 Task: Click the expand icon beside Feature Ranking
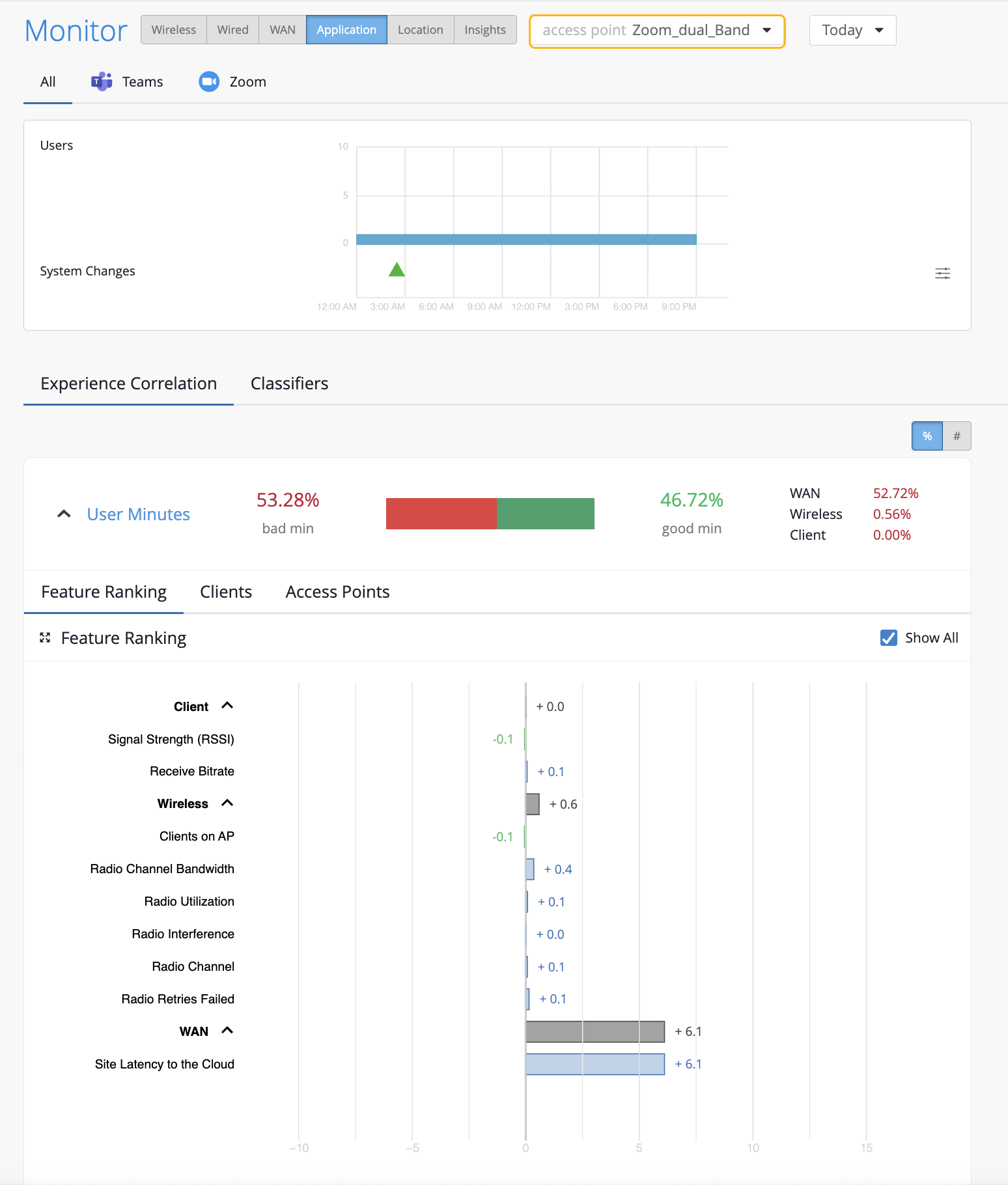[x=45, y=637]
